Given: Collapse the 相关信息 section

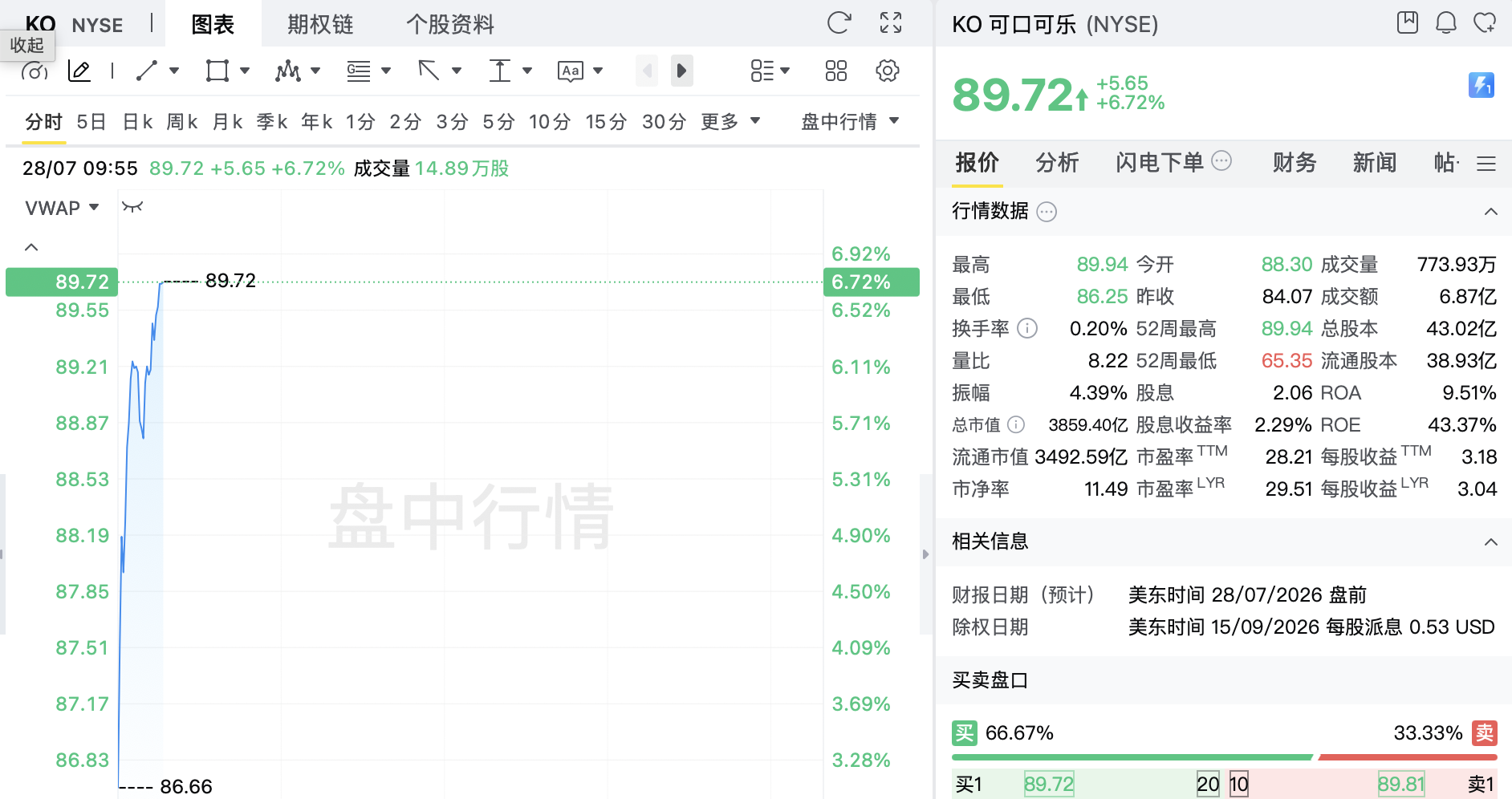Looking at the screenshot, I should pyautogui.click(x=1490, y=542).
